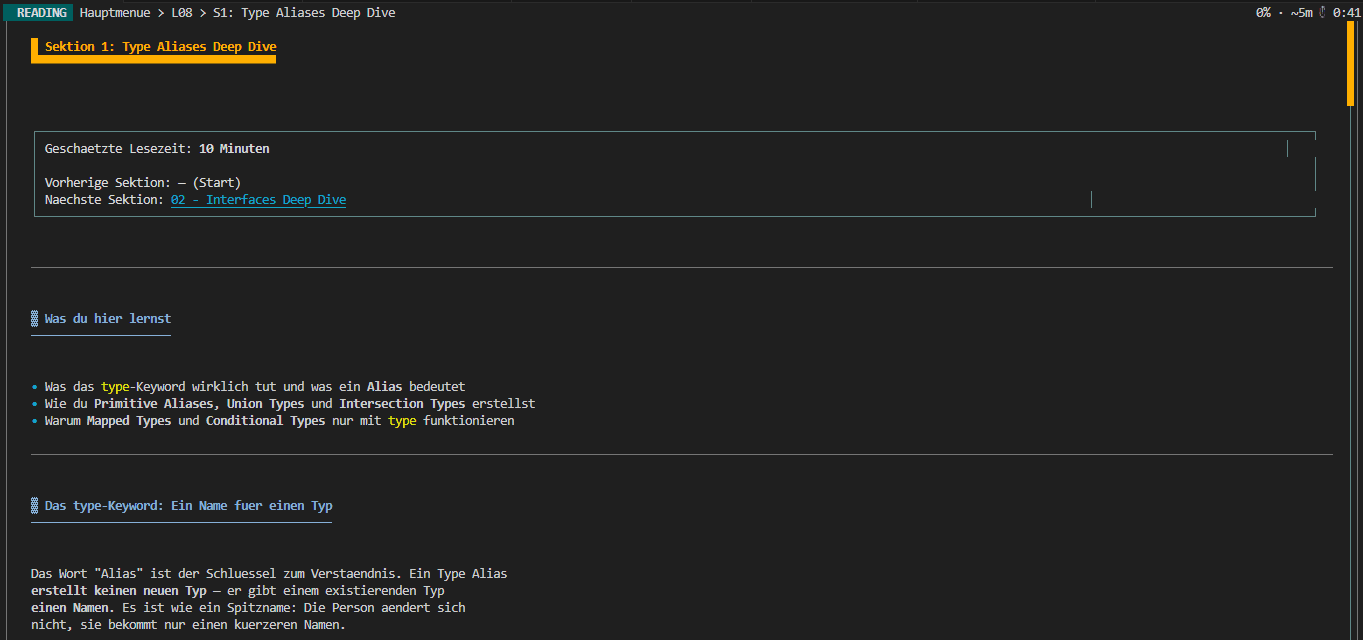The height and width of the screenshot is (640, 1363).
Task: Go to Hauptmenue in the breadcrumb
Action: click(x=115, y=13)
